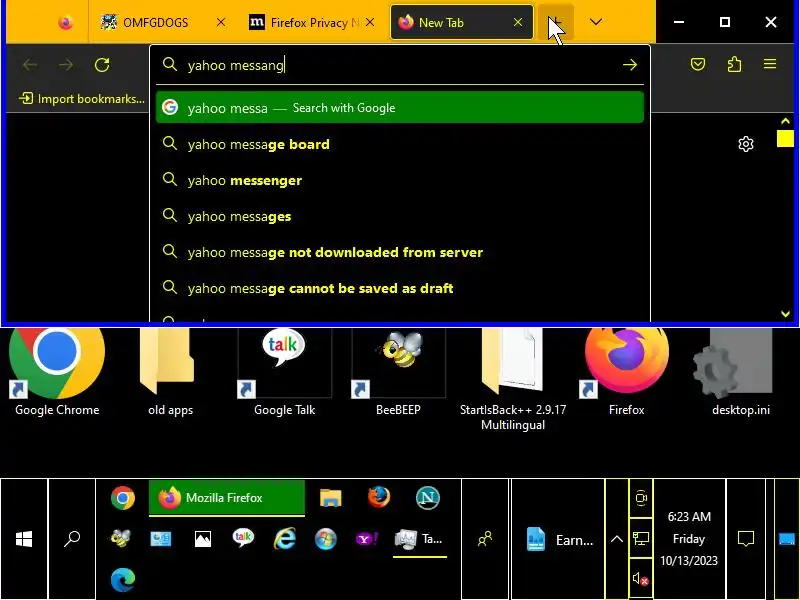Select the 'yahoo messages' suggestion
This screenshot has width=800, height=600.
point(400,216)
